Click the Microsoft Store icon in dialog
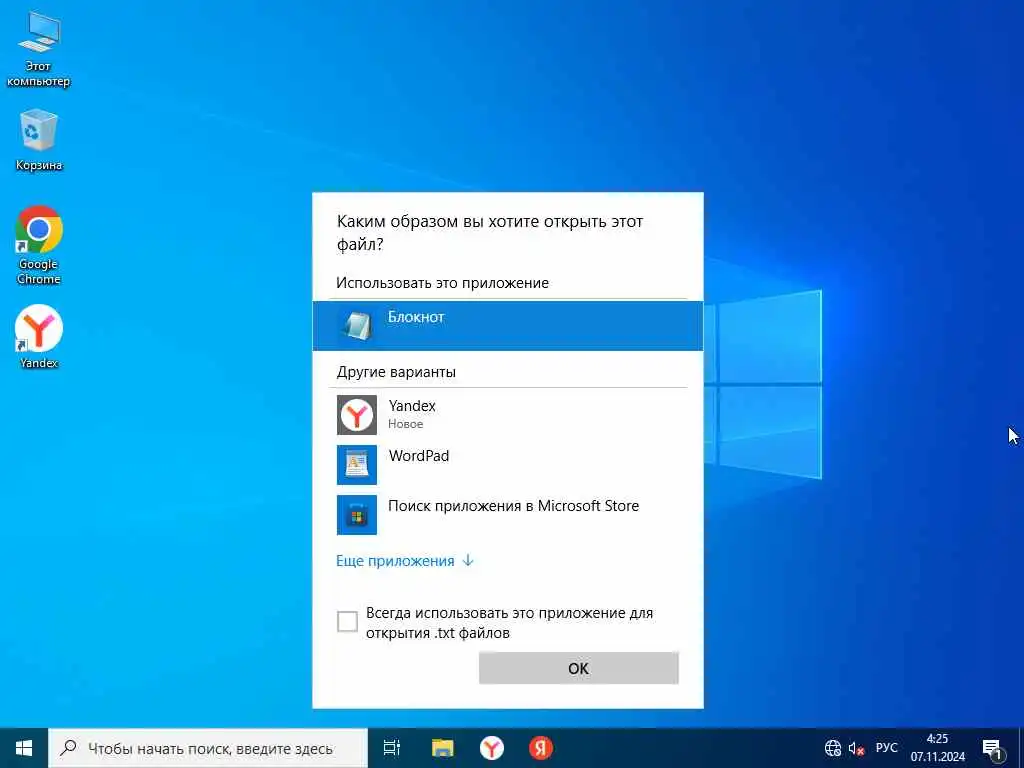Screen dimensions: 1024x768 pyautogui.click(x=357, y=515)
